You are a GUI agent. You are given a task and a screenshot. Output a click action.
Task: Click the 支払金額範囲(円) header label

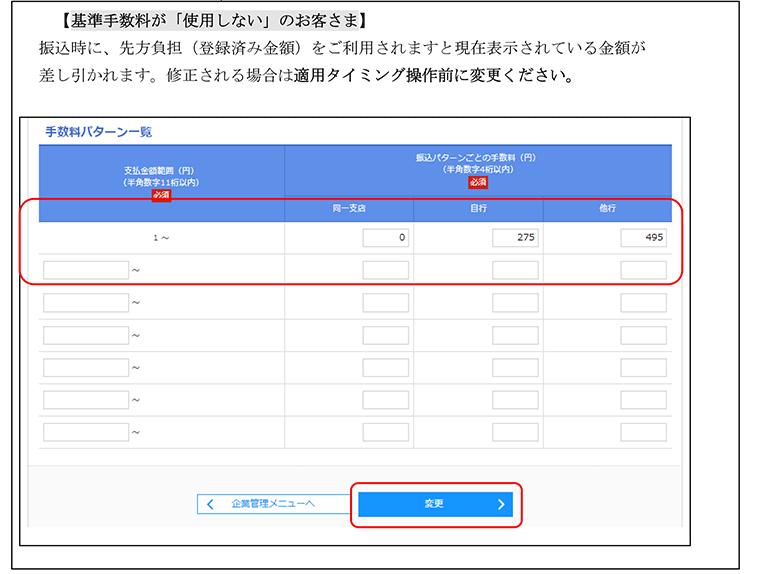[x=159, y=171]
